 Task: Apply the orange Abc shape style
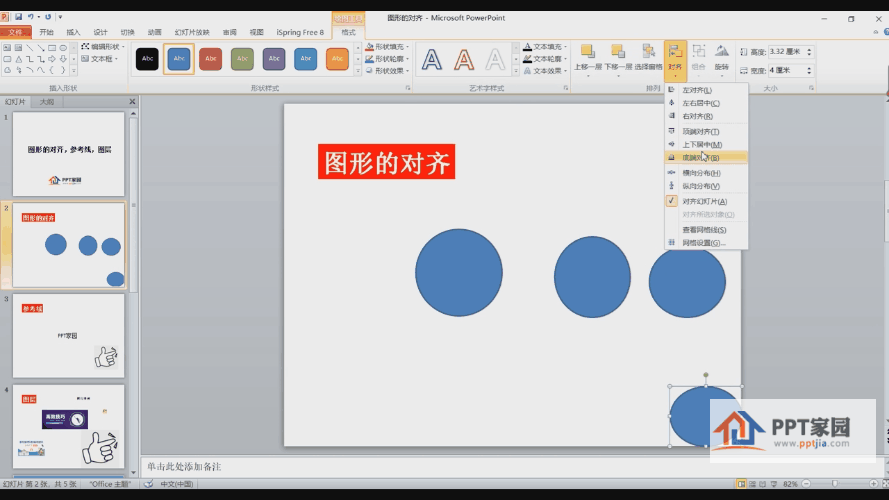tap(337, 58)
